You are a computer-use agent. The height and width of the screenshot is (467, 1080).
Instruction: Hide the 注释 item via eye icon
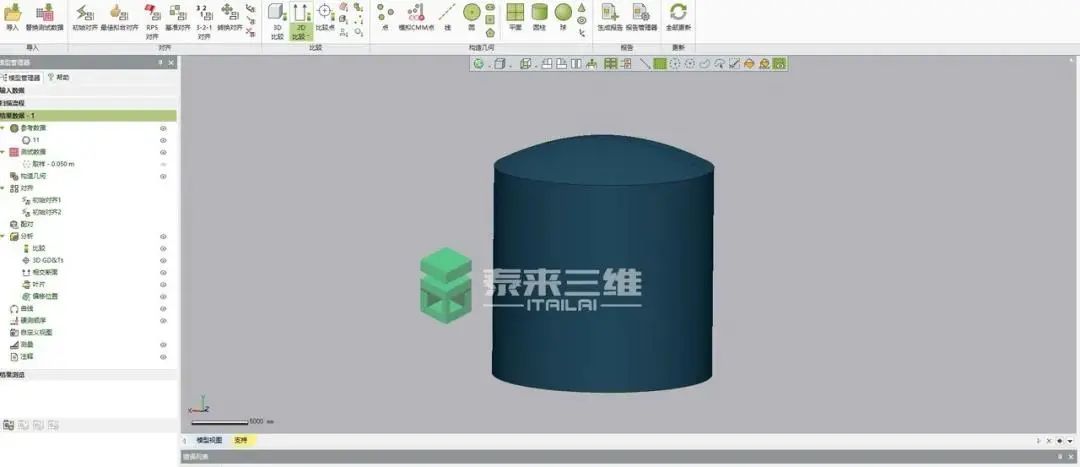click(x=163, y=356)
